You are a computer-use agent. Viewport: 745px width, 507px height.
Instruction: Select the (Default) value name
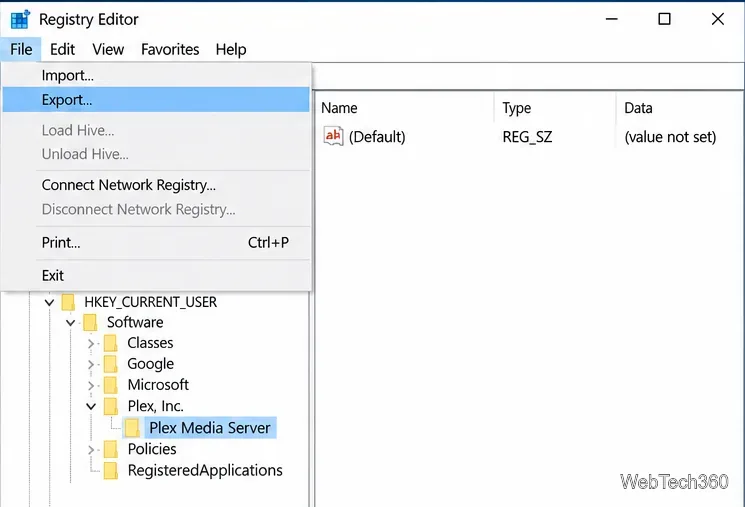(377, 137)
